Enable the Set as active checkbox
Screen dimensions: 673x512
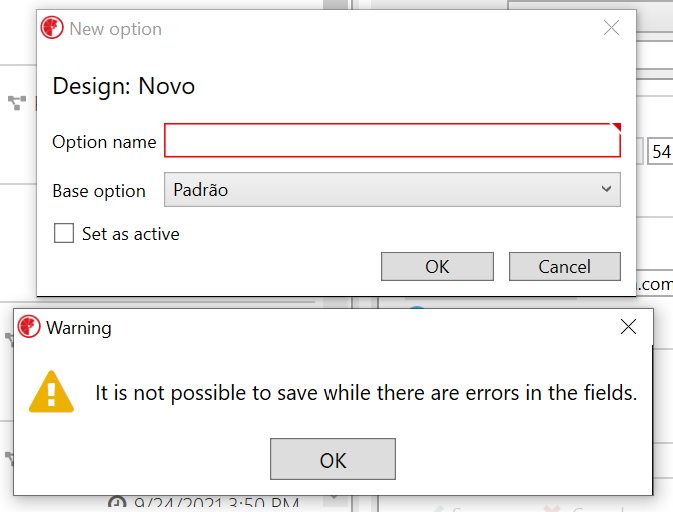[64, 233]
